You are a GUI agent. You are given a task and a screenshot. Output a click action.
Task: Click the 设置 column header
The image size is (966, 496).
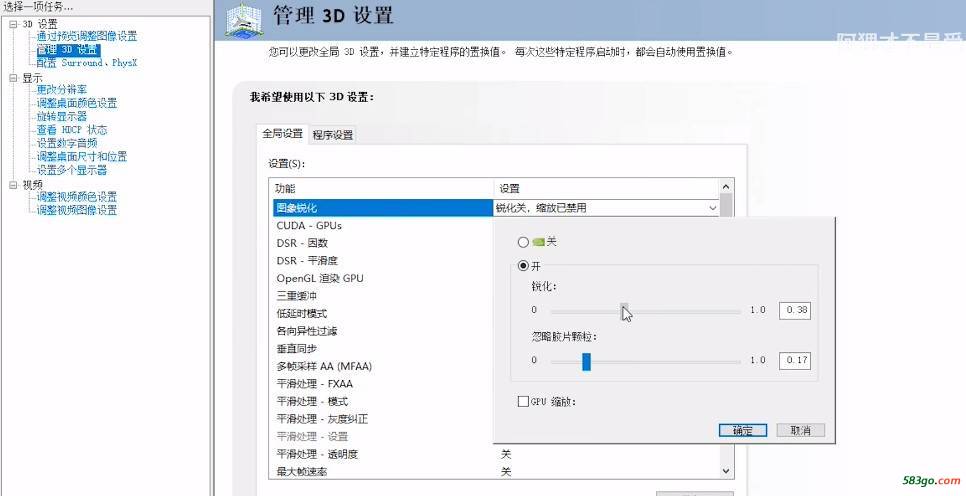coord(606,189)
